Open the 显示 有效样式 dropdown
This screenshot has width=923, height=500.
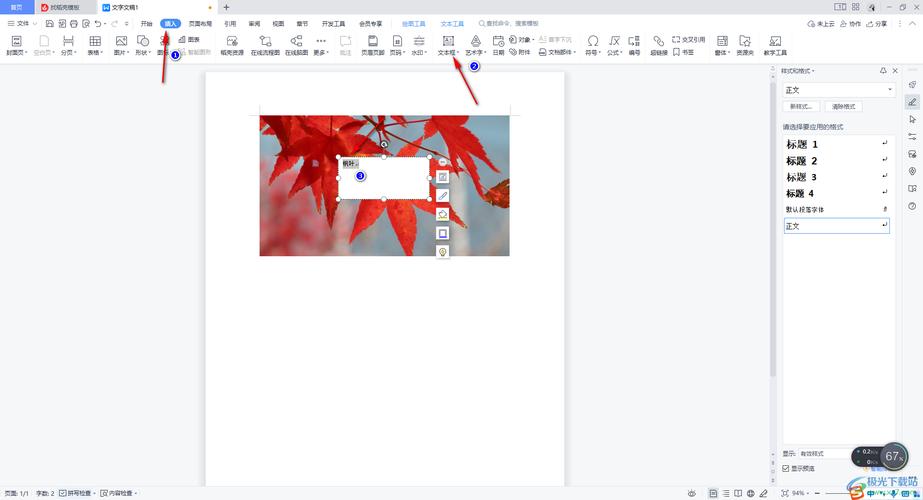click(x=824, y=453)
